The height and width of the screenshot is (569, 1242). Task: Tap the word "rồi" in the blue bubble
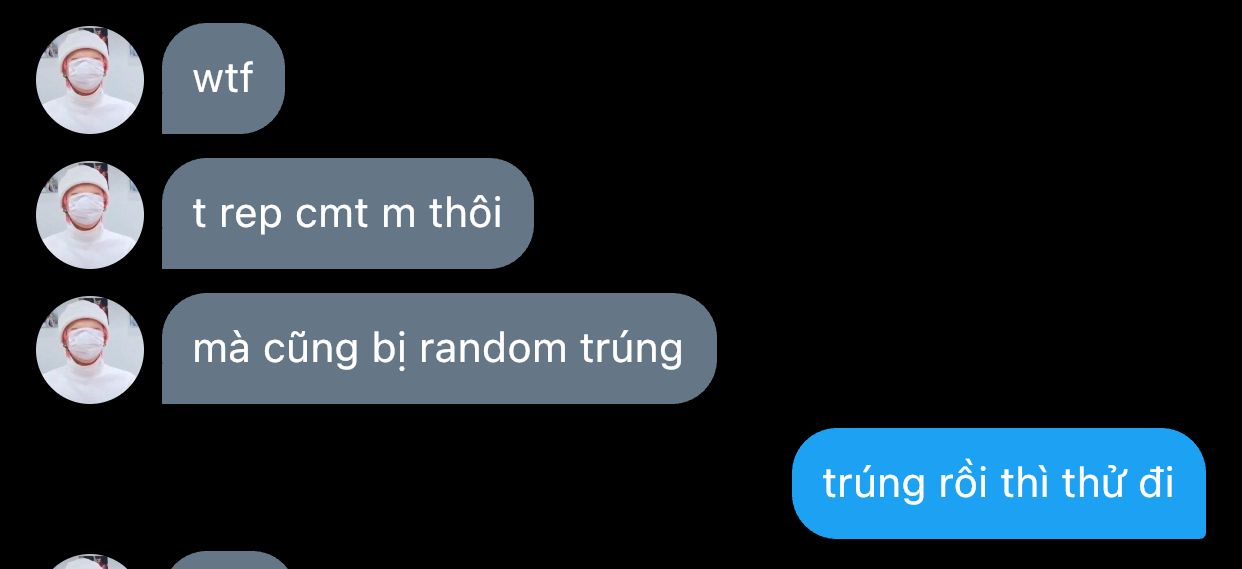point(959,482)
